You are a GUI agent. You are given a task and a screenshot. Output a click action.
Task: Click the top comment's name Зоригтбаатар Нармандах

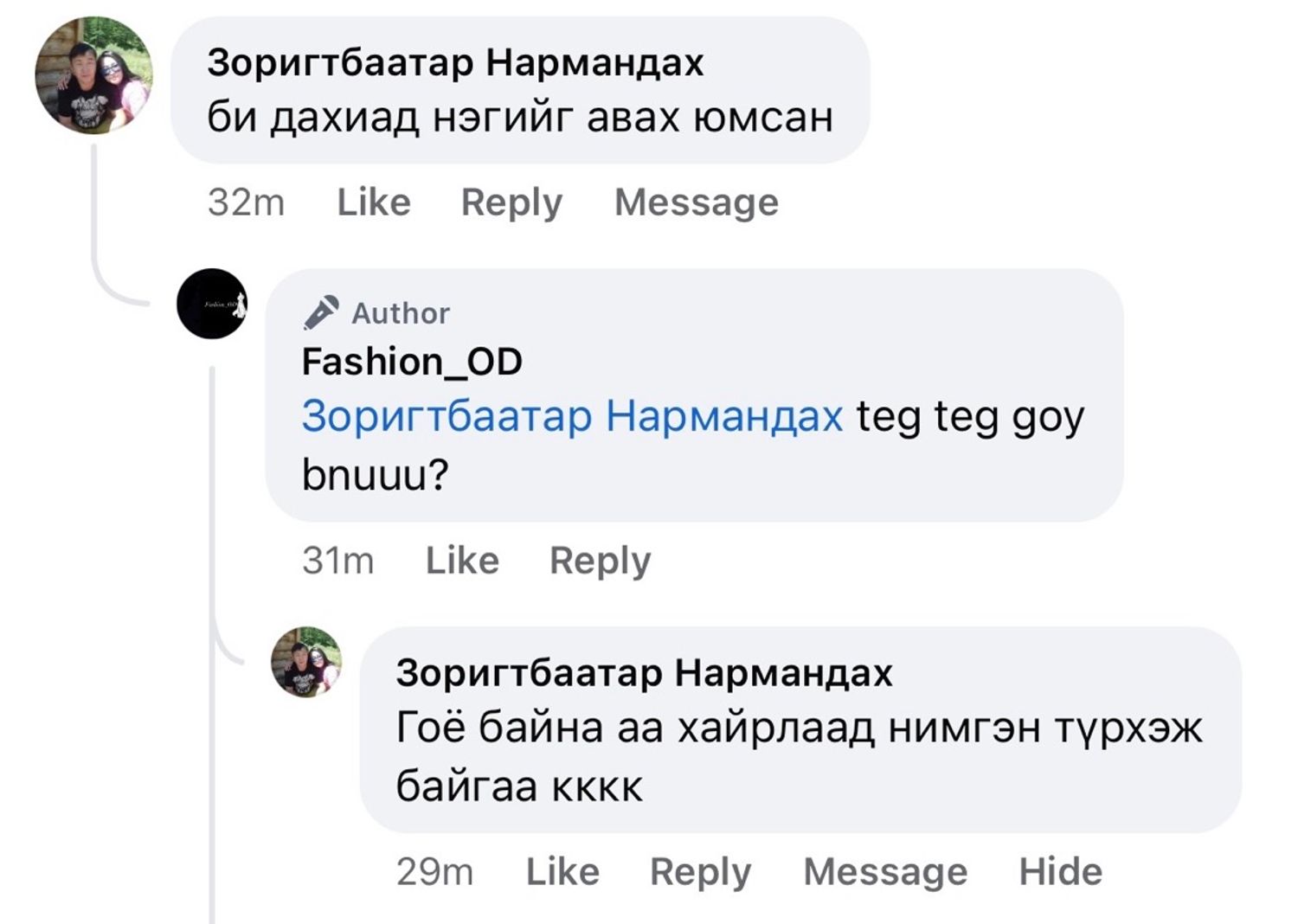[455, 62]
